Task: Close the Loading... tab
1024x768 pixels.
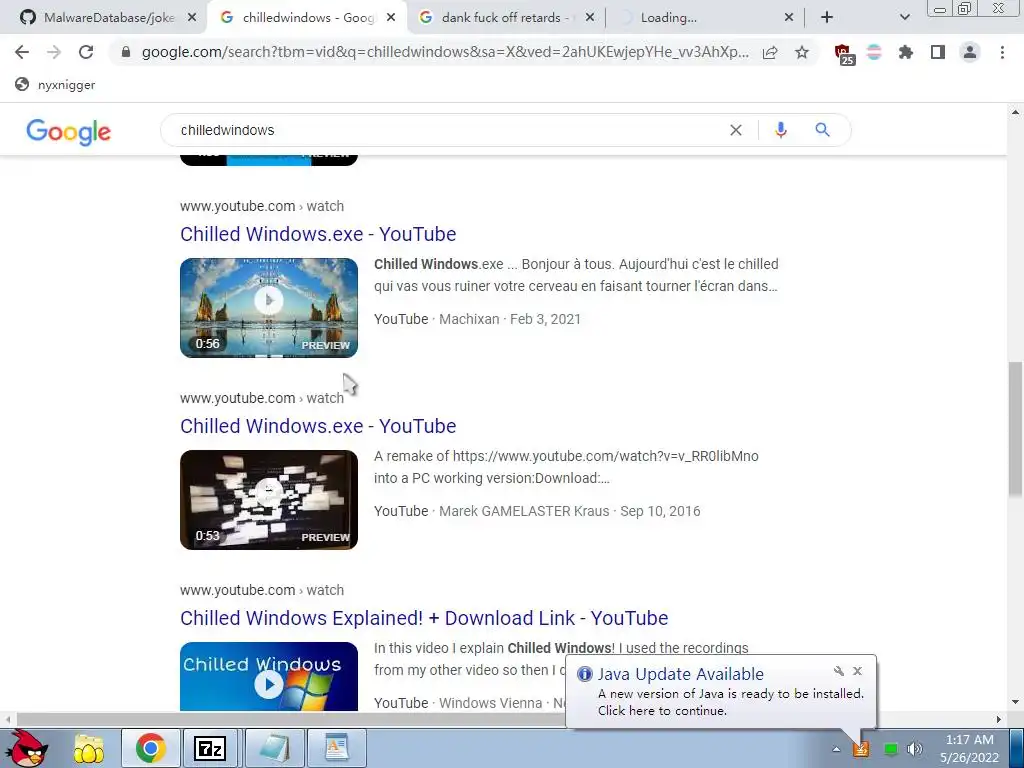Action: tap(789, 18)
